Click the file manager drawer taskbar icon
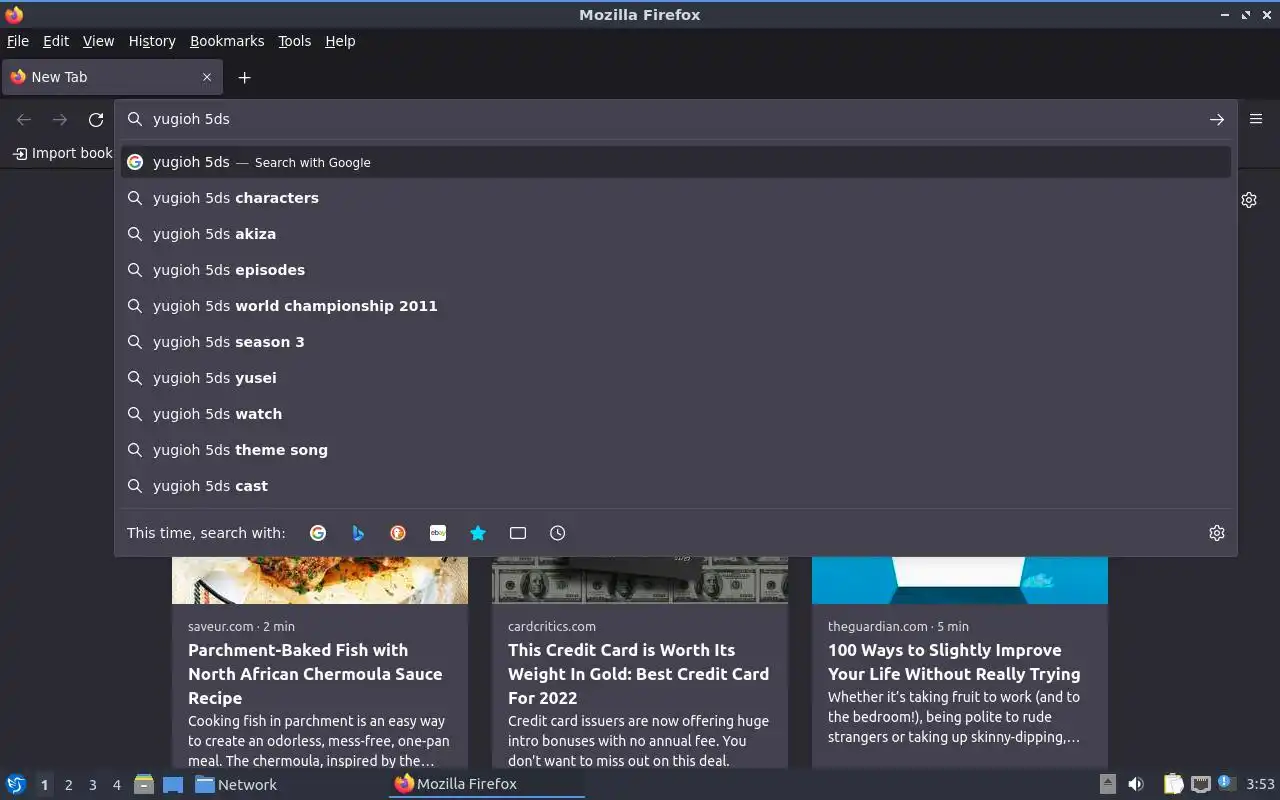This screenshot has width=1280, height=800. coord(144,784)
